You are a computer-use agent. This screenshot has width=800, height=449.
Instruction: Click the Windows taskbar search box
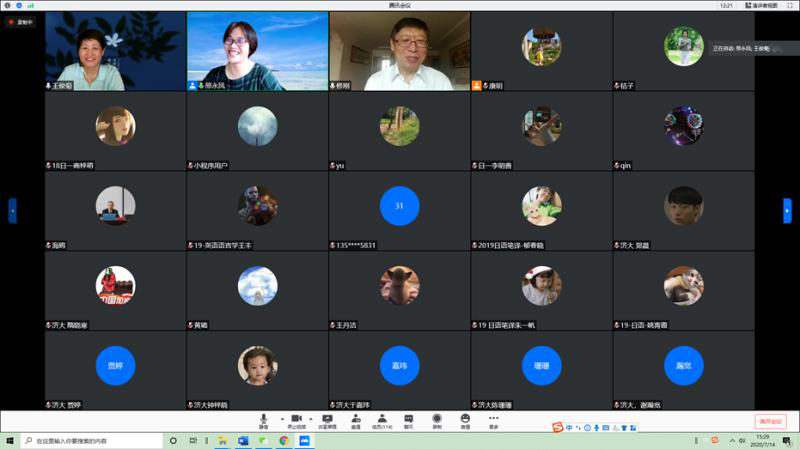(90, 440)
